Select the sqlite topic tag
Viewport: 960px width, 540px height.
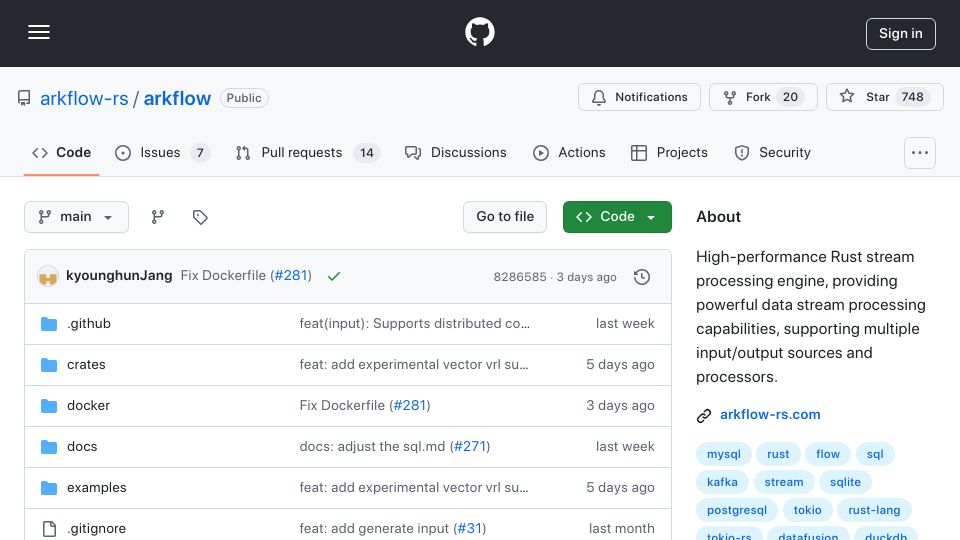coord(846,482)
